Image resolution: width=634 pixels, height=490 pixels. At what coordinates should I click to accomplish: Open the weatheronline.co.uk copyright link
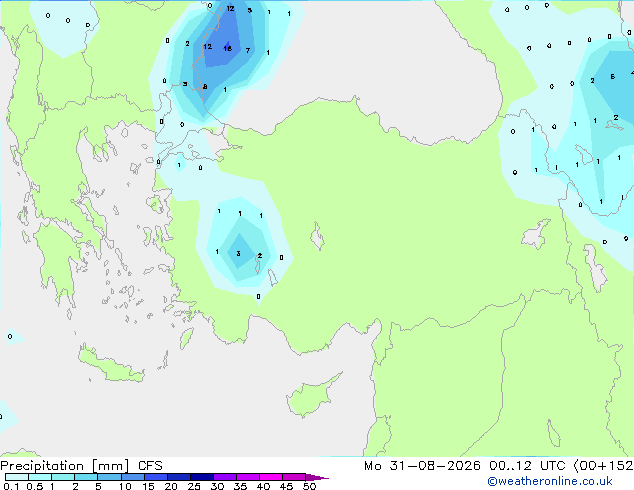(x=550, y=481)
